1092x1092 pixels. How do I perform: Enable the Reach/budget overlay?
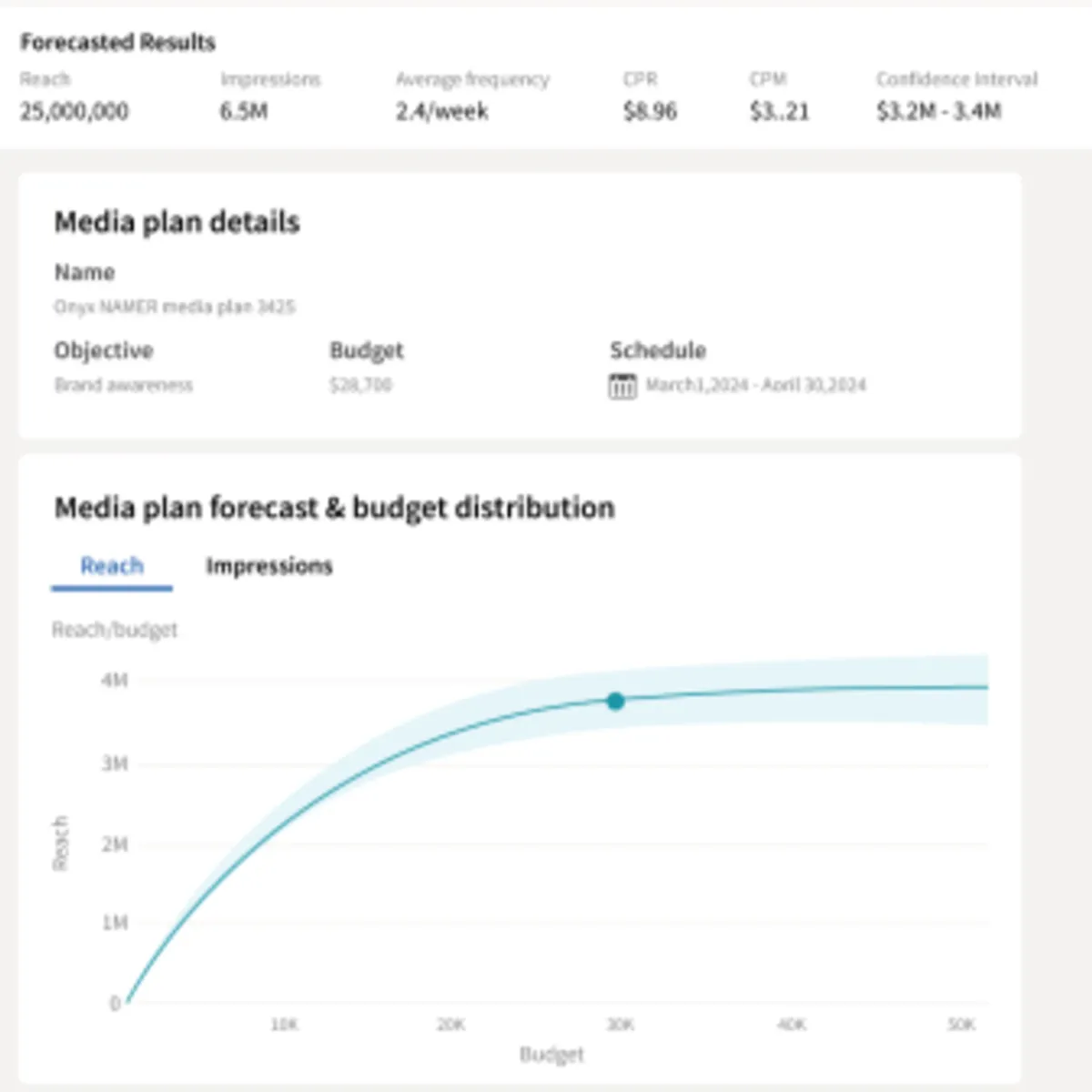point(116,629)
